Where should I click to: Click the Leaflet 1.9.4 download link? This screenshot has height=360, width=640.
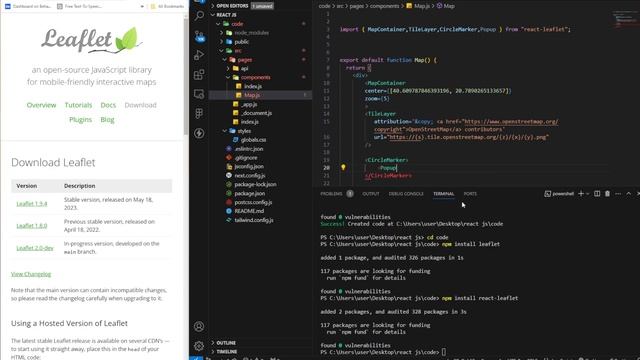(x=32, y=204)
